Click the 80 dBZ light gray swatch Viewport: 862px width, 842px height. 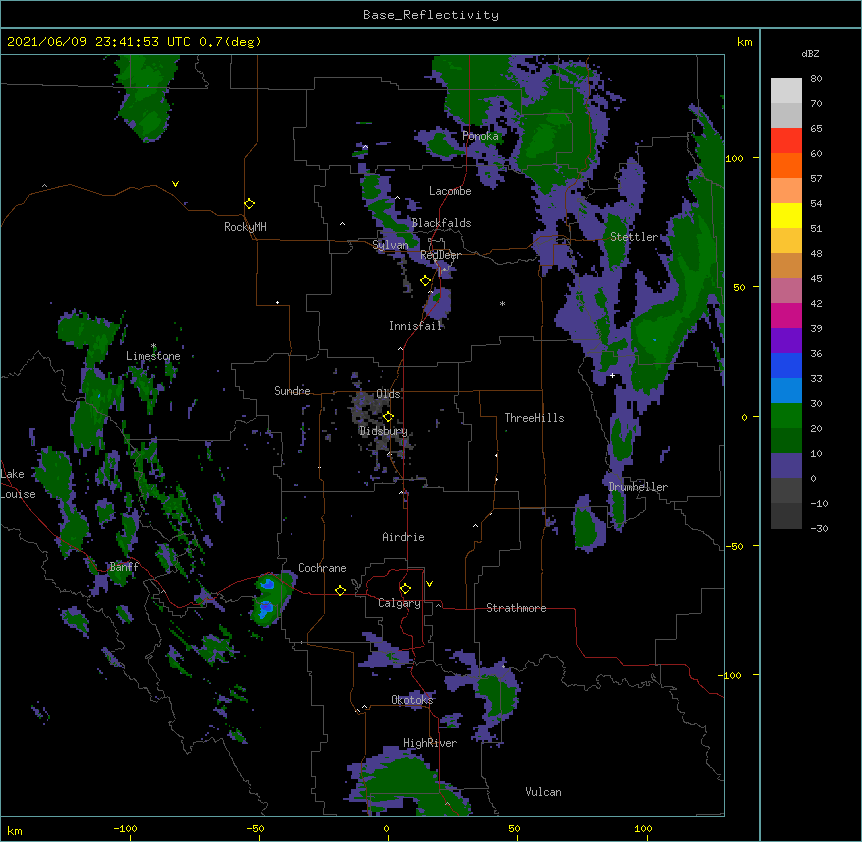point(786,91)
